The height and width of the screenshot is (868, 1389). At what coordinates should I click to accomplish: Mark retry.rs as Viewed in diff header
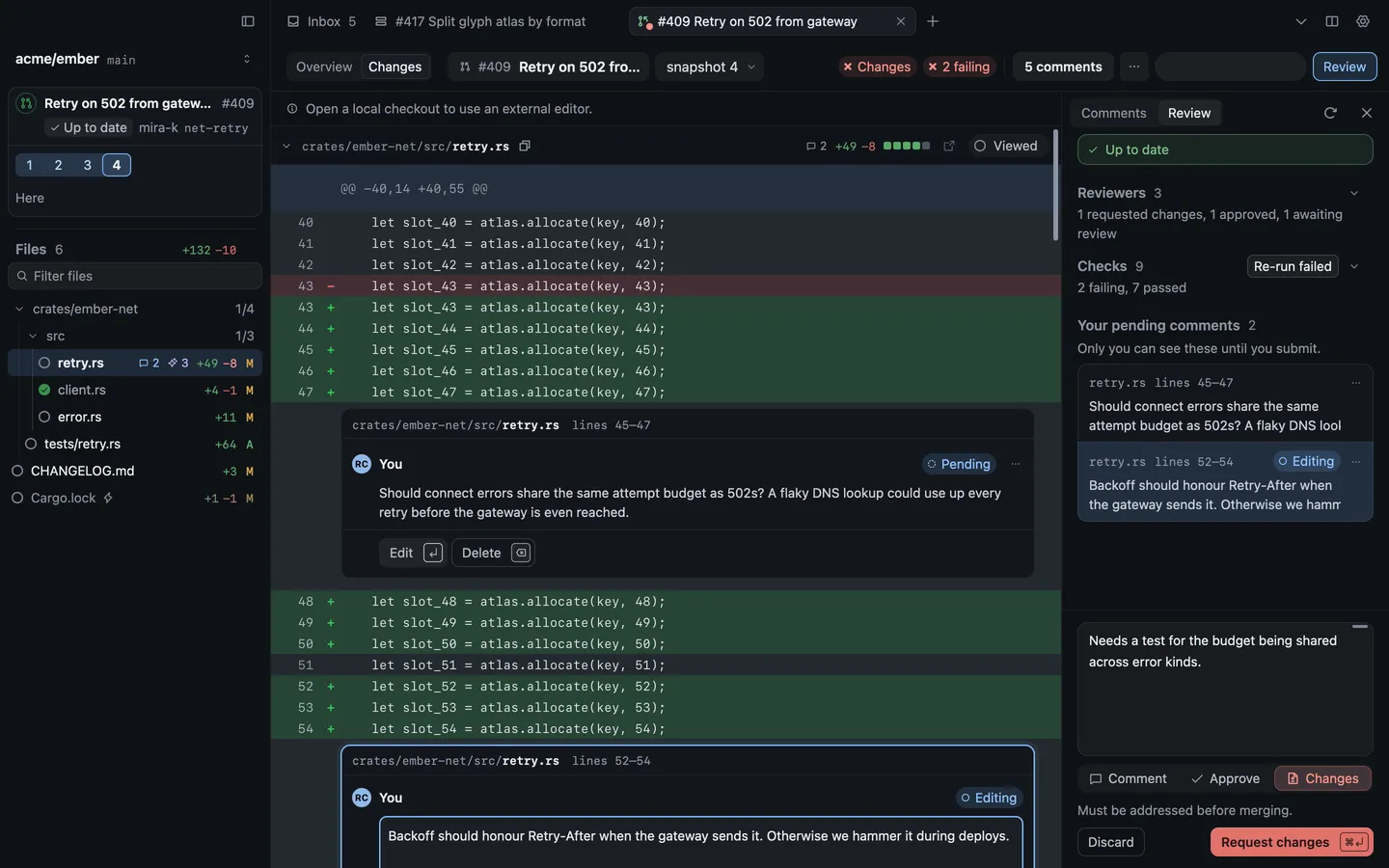tap(1006, 147)
